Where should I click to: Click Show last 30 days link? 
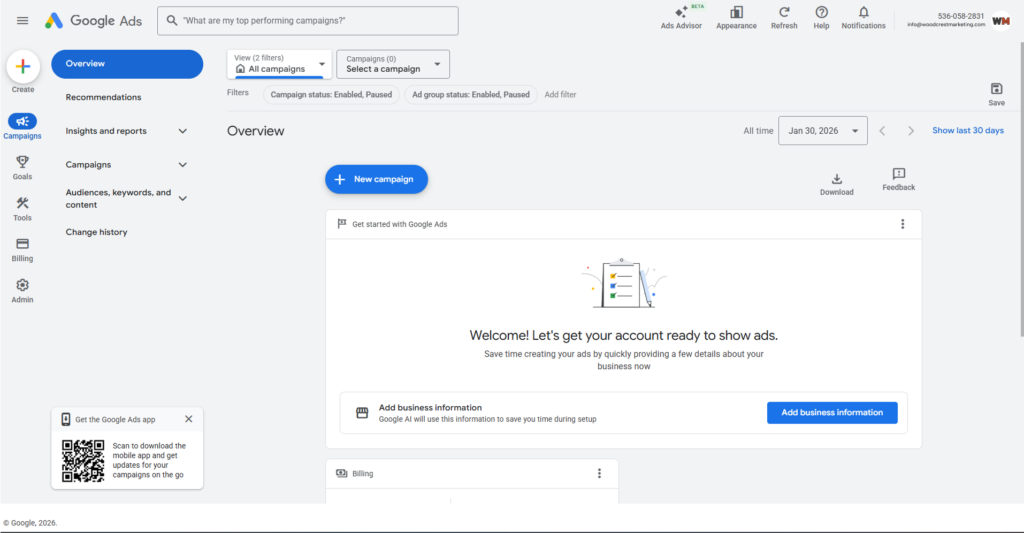(x=967, y=131)
